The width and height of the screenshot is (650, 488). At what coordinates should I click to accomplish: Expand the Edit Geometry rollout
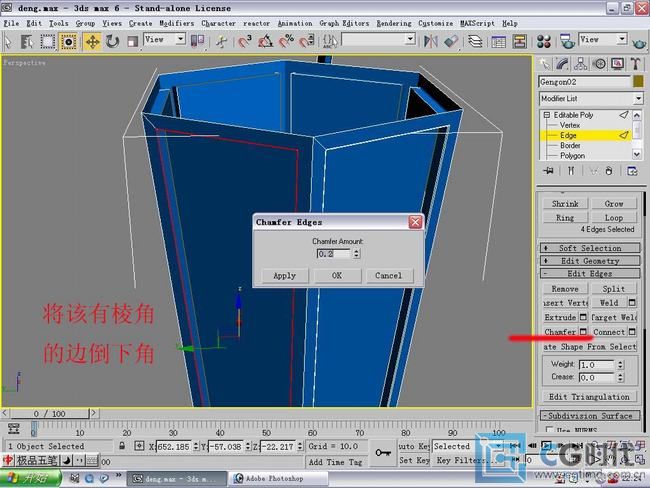click(590, 261)
